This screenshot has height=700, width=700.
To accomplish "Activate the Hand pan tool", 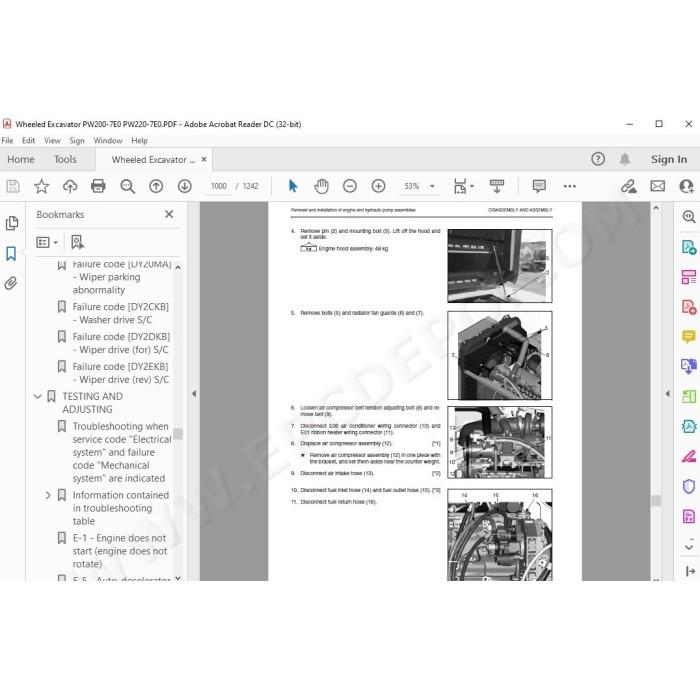I will (x=321, y=186).
